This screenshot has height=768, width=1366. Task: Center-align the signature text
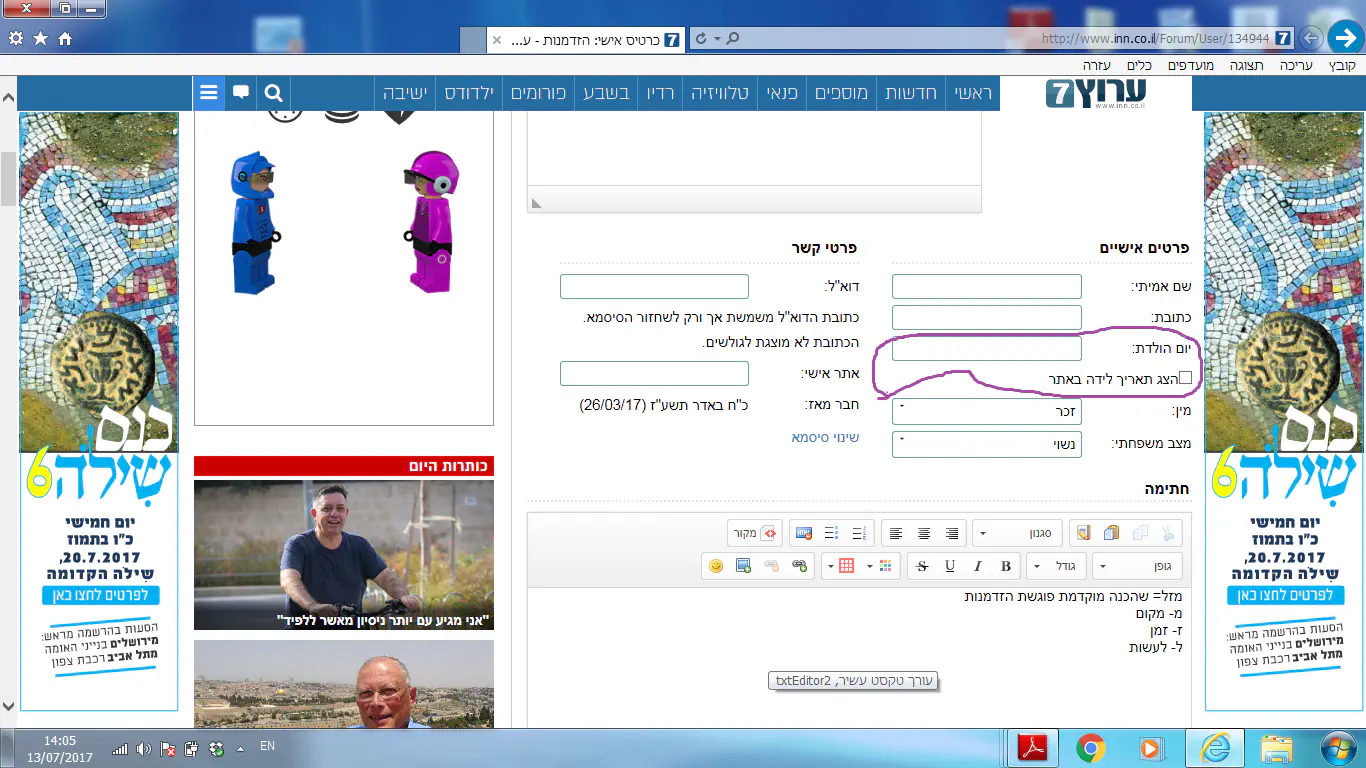click(x=924, y=533)
